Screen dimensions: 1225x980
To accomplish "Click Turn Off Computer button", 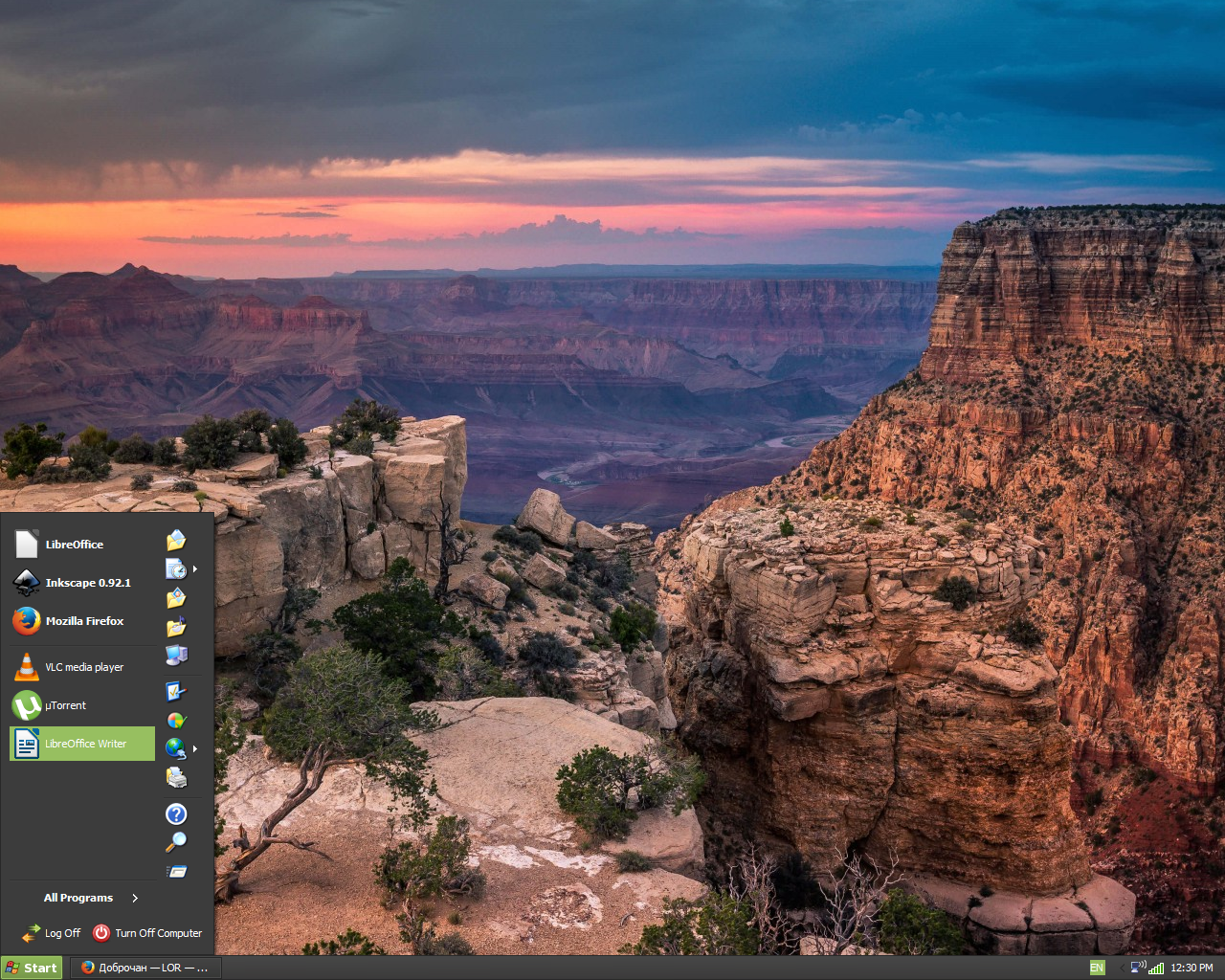I will click(147, 933).
